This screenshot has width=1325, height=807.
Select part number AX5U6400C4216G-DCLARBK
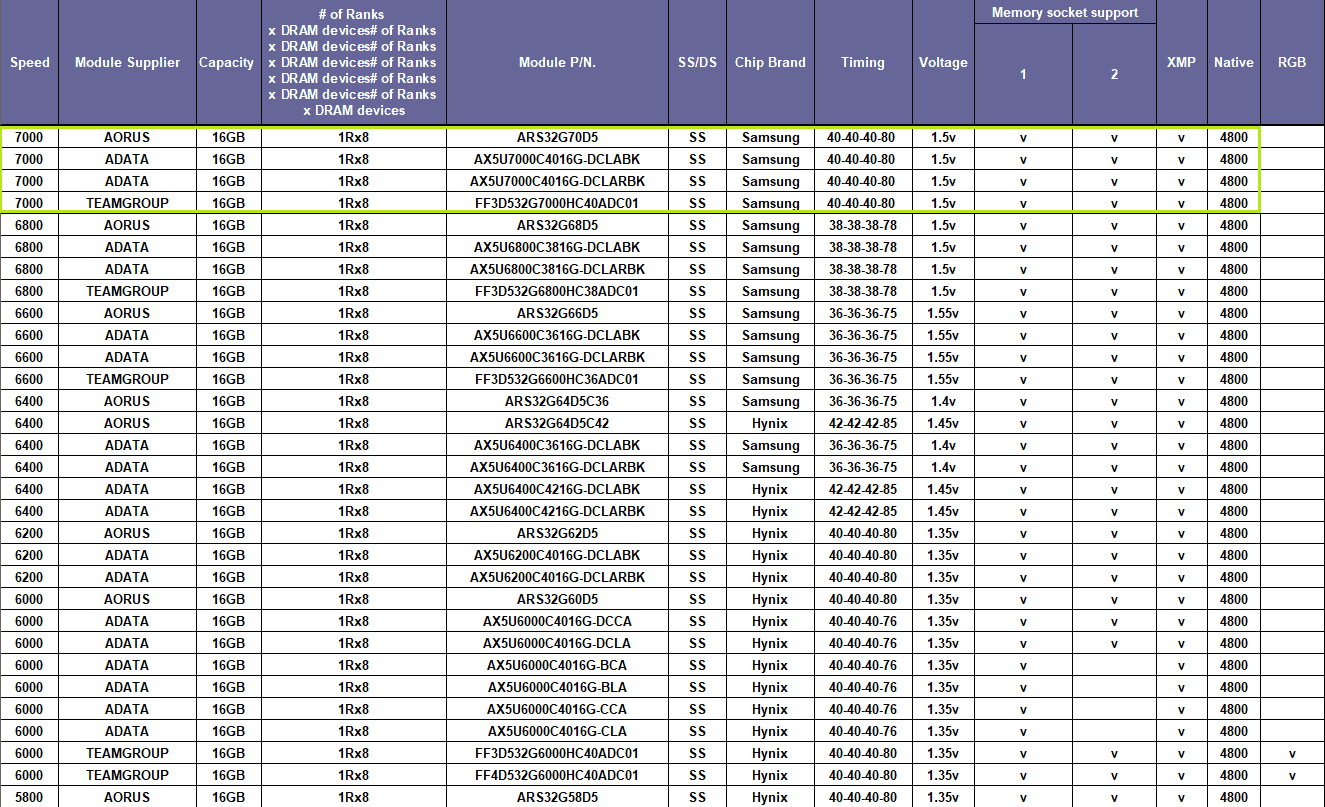[557, 511]
